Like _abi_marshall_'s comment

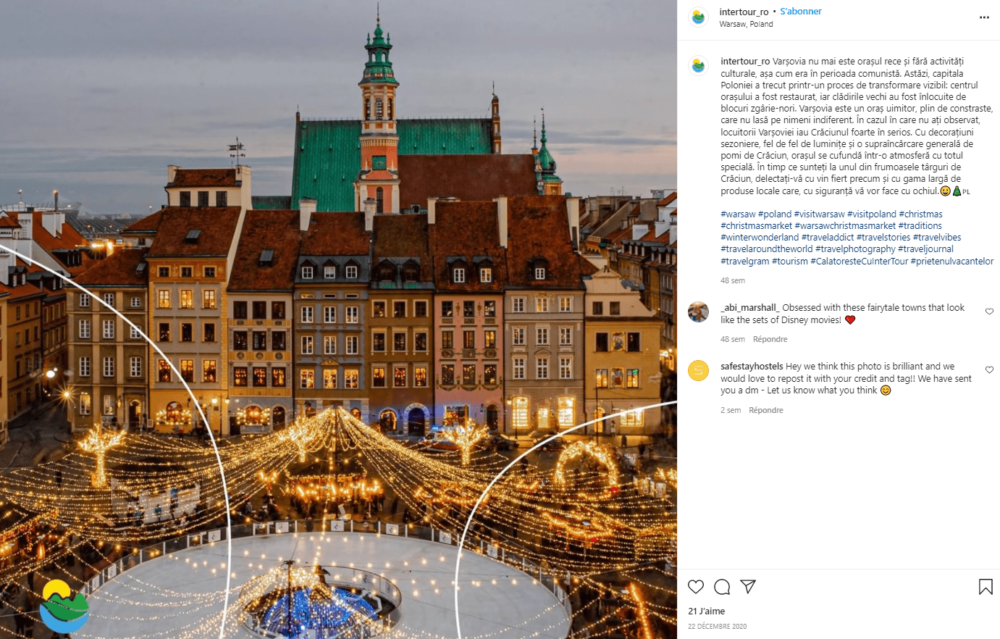pyautogui.click(x=989, y=312)
